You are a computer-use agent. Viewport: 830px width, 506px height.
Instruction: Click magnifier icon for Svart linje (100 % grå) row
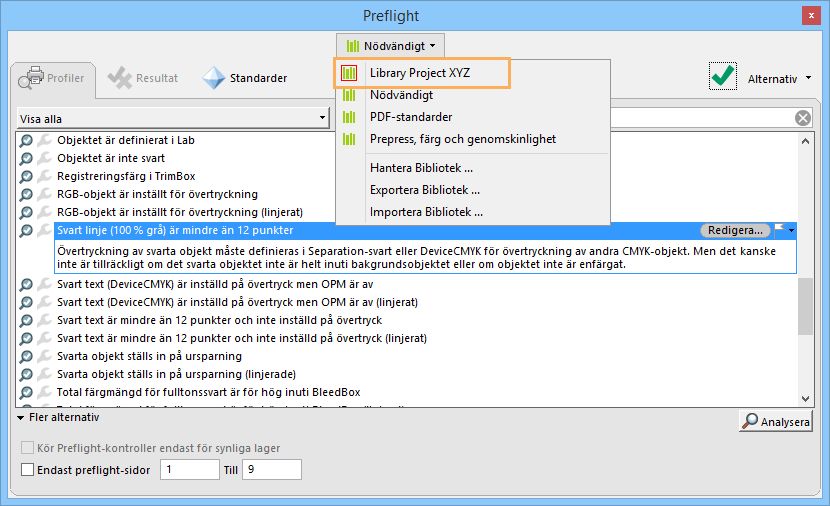[x=26, y=230]
